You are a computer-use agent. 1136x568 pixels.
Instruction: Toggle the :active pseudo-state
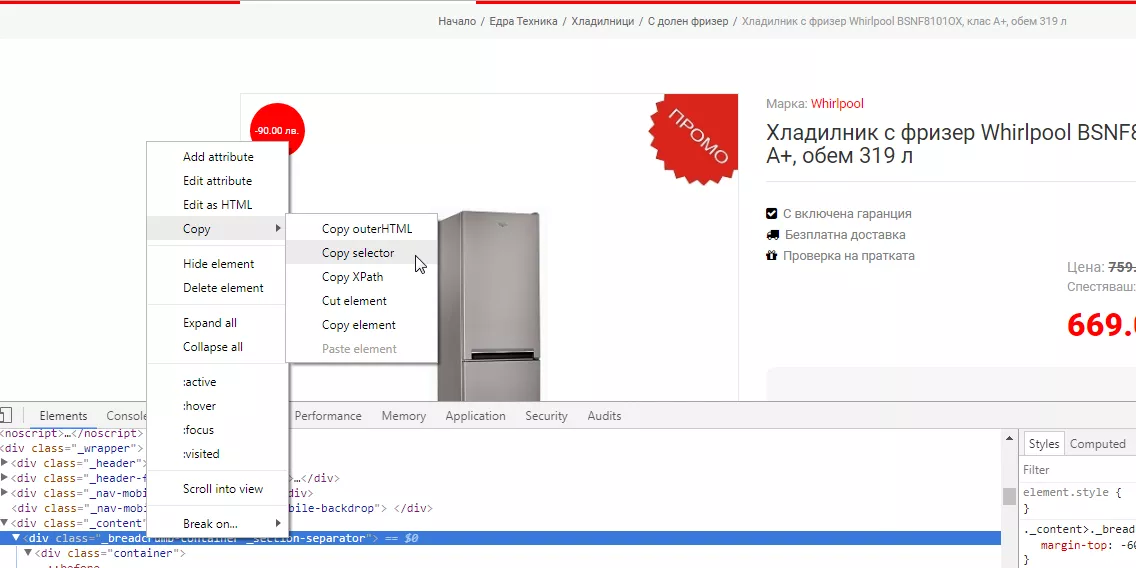pos(217,382)
